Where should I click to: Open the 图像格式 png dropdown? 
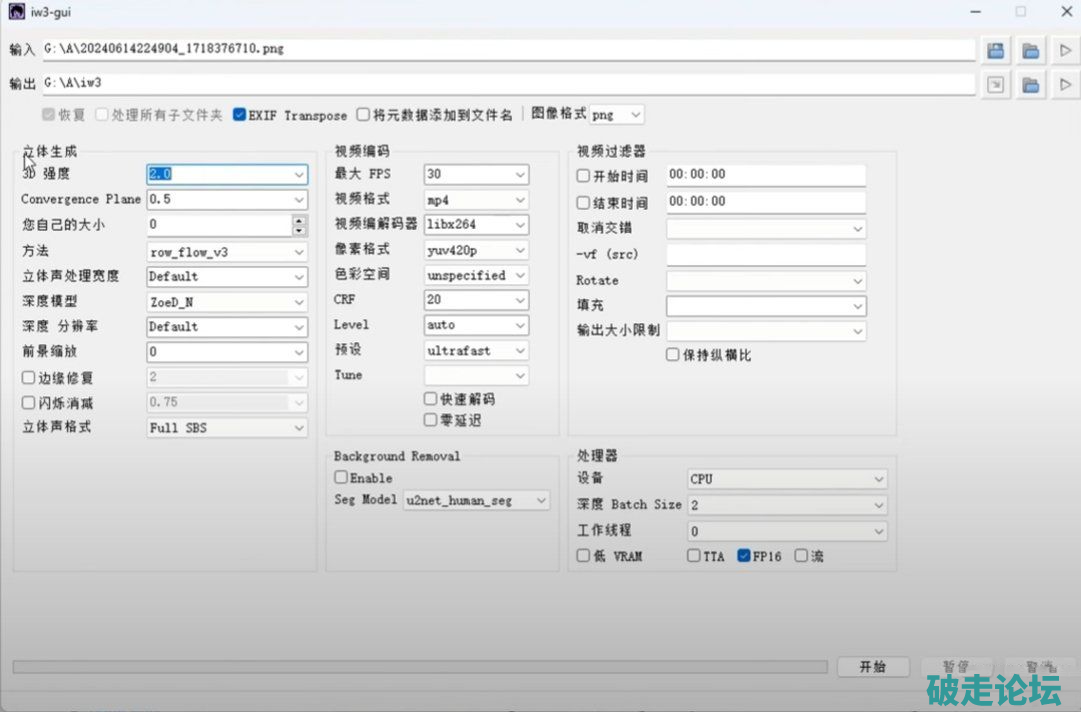click(617, 115)
